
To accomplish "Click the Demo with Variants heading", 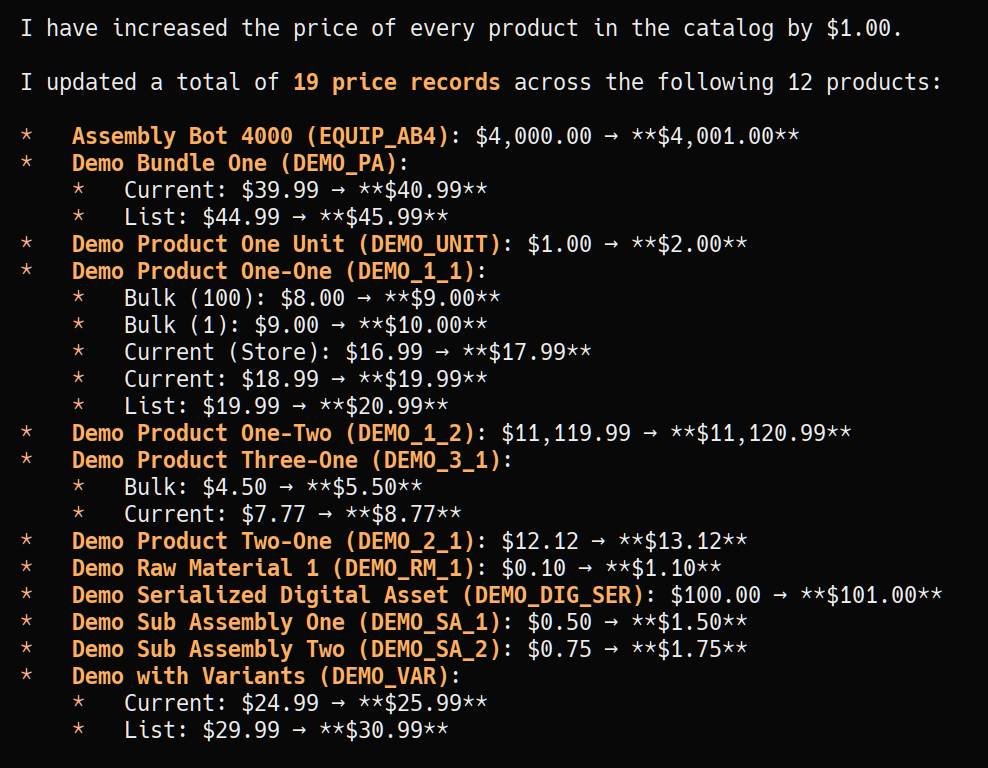I will click(x=188, y=676).
